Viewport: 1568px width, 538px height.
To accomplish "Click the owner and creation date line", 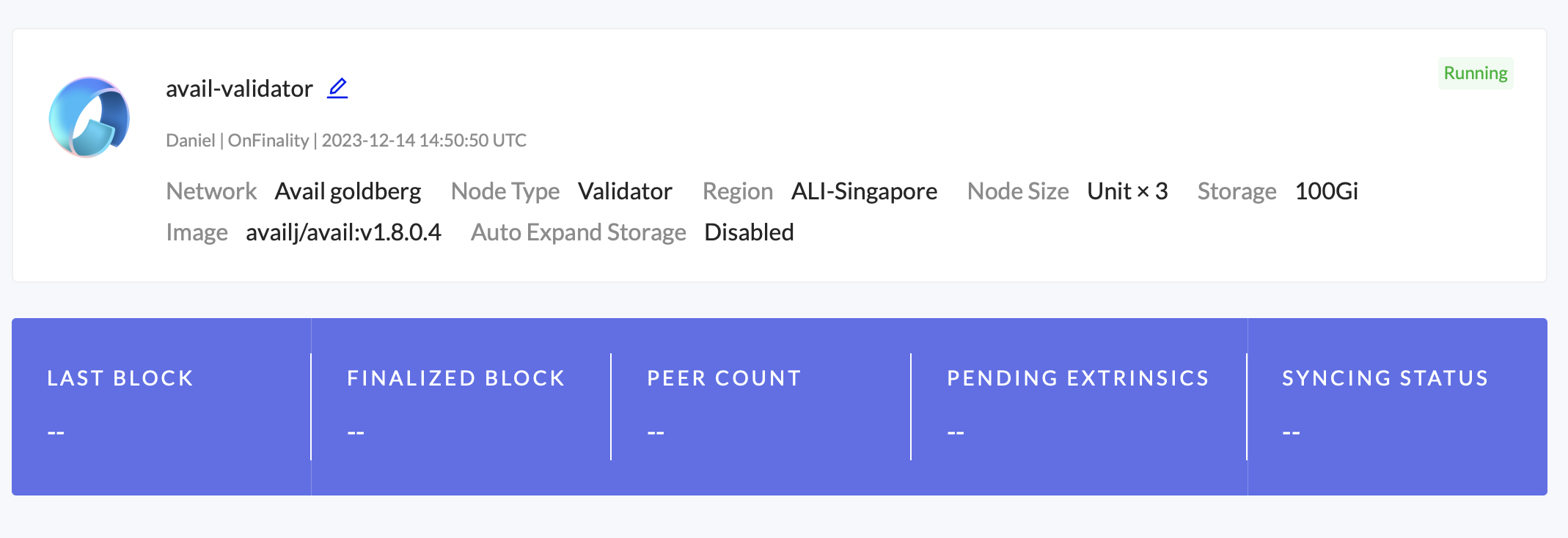I will (x=346, y=140).
